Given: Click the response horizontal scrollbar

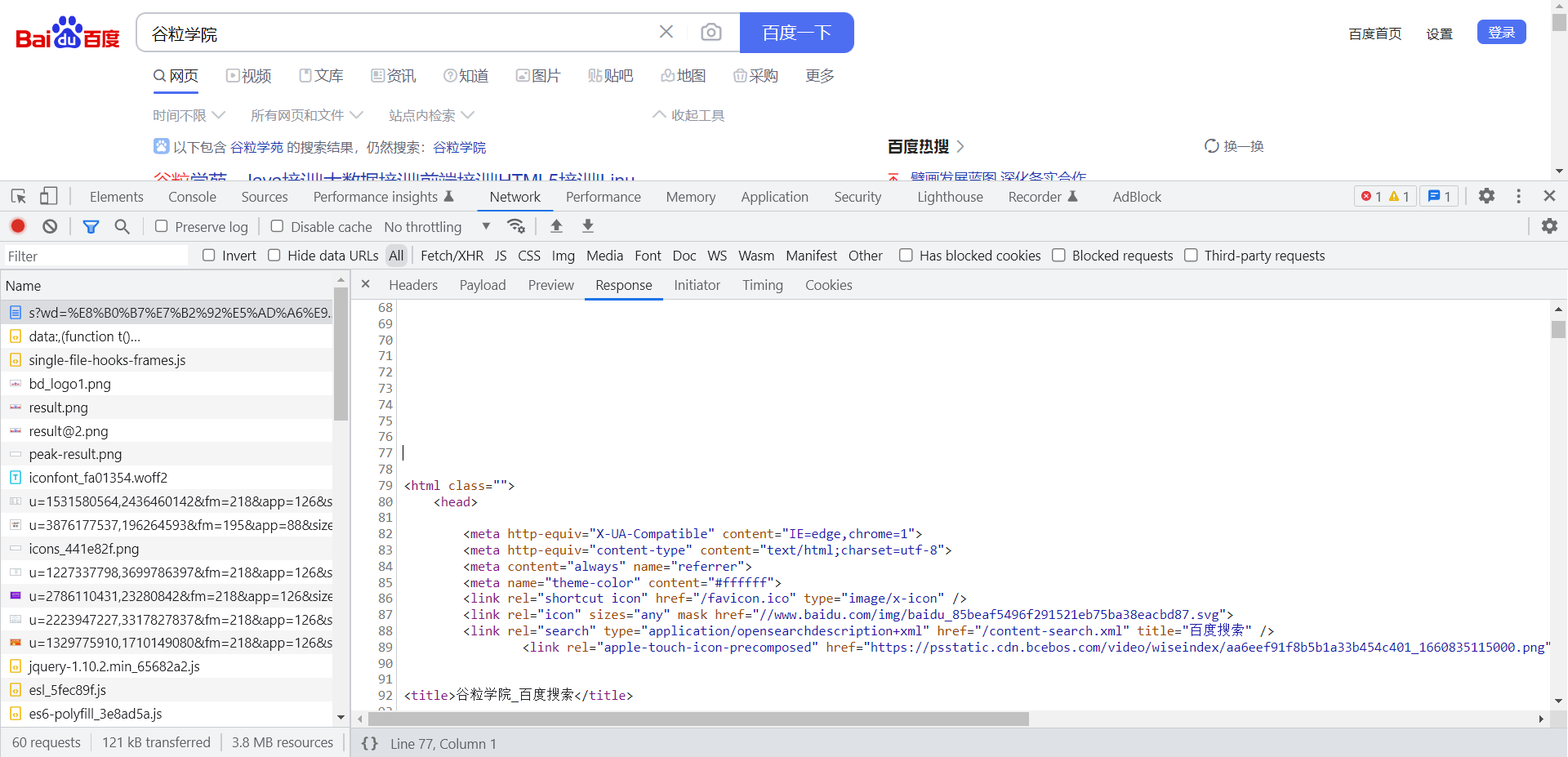Looking at the screenshot, I should click(x=698, y=719).
